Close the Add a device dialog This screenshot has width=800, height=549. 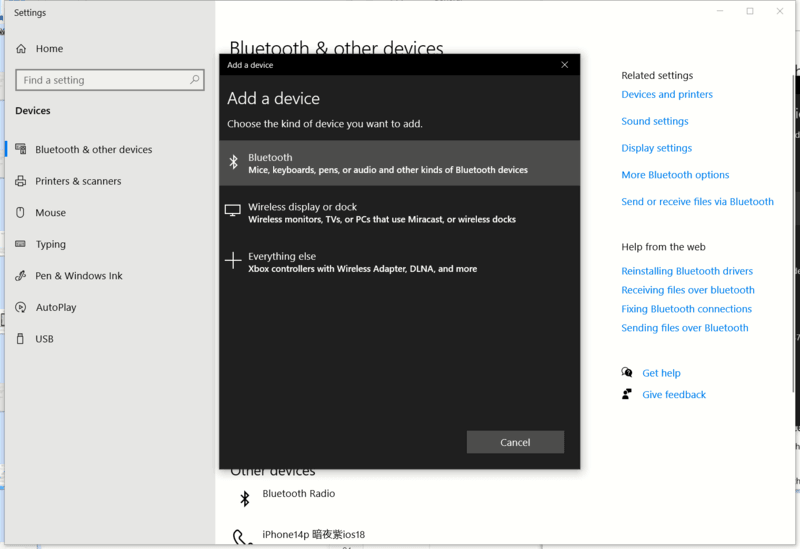564,65
